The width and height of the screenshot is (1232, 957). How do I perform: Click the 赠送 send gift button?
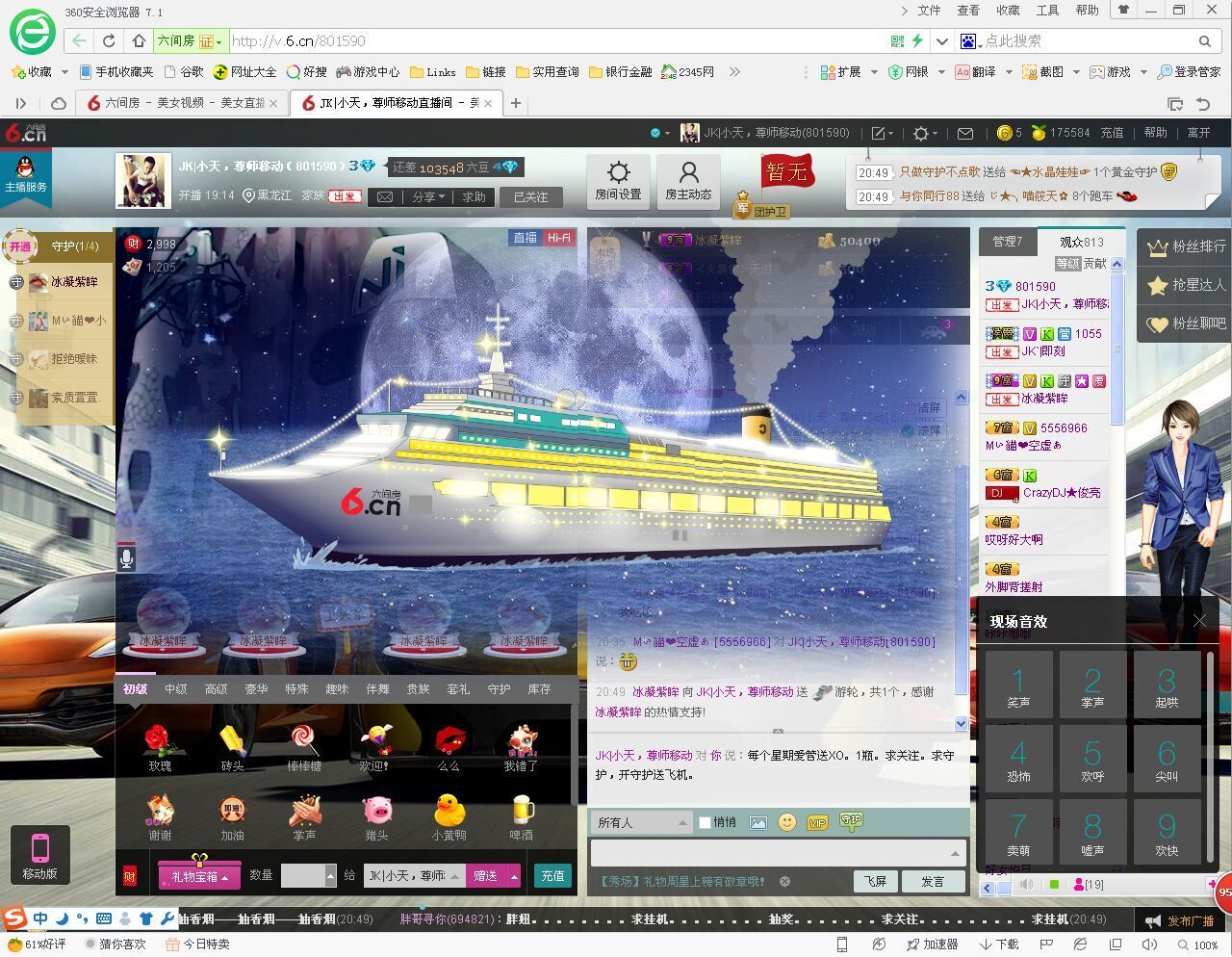pos(485,876)
